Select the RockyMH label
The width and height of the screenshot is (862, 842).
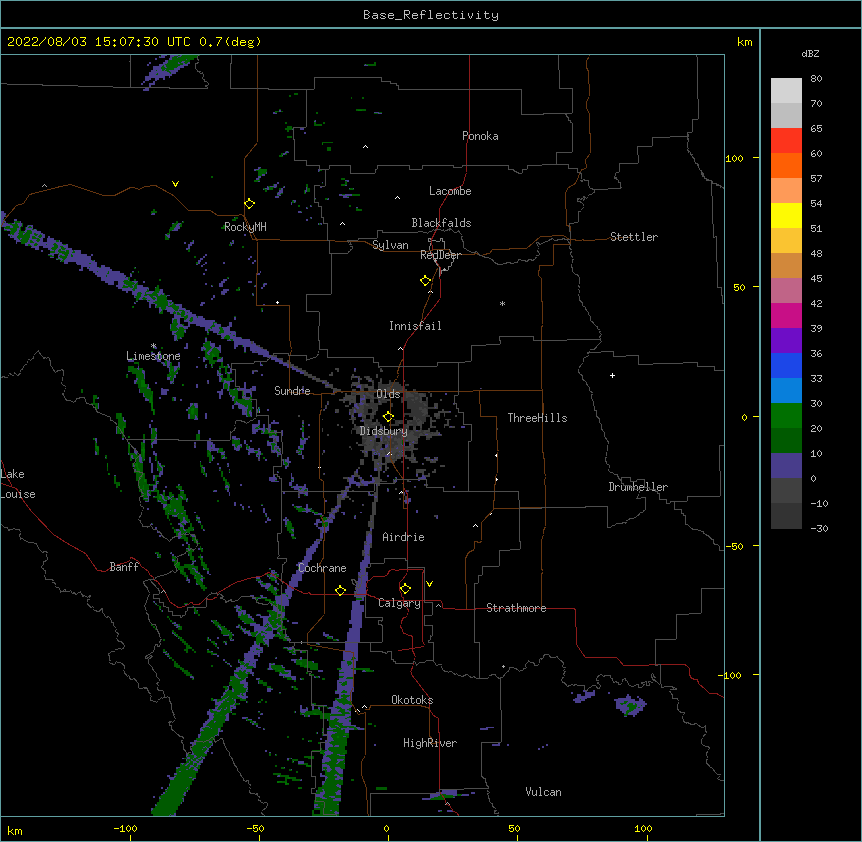click(x=245, y=227)
